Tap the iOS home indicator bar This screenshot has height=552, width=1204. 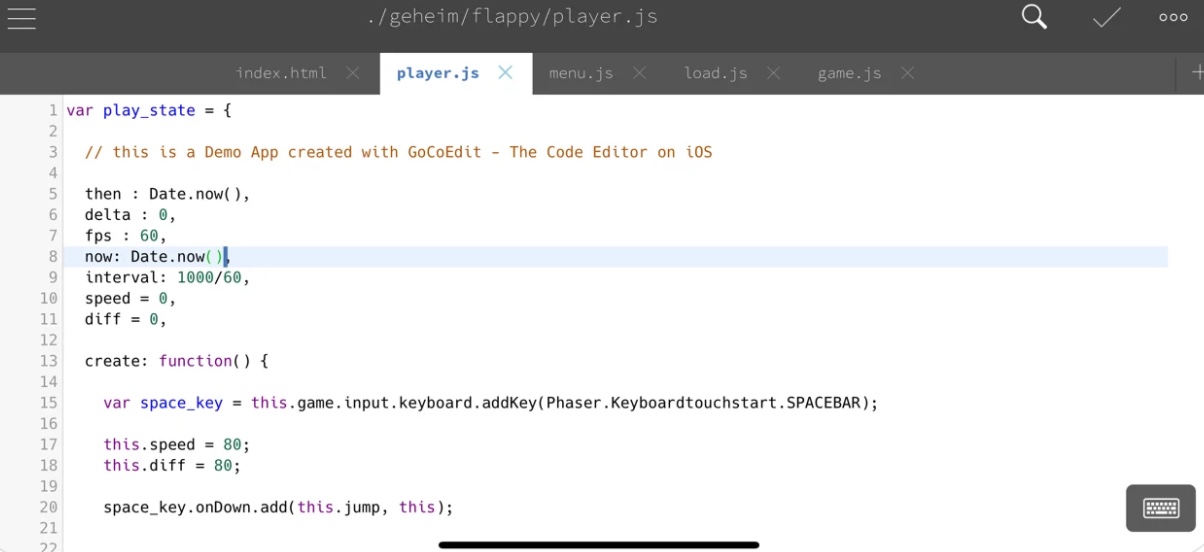point(599,545)
